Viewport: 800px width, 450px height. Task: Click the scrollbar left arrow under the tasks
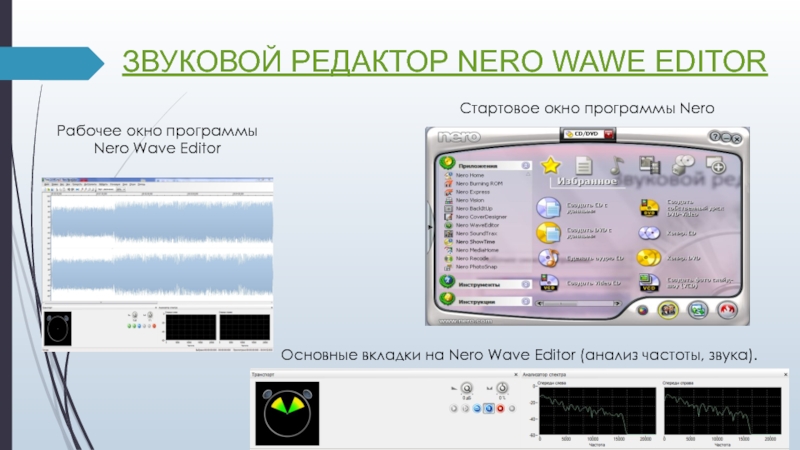(x=540, y=303)
